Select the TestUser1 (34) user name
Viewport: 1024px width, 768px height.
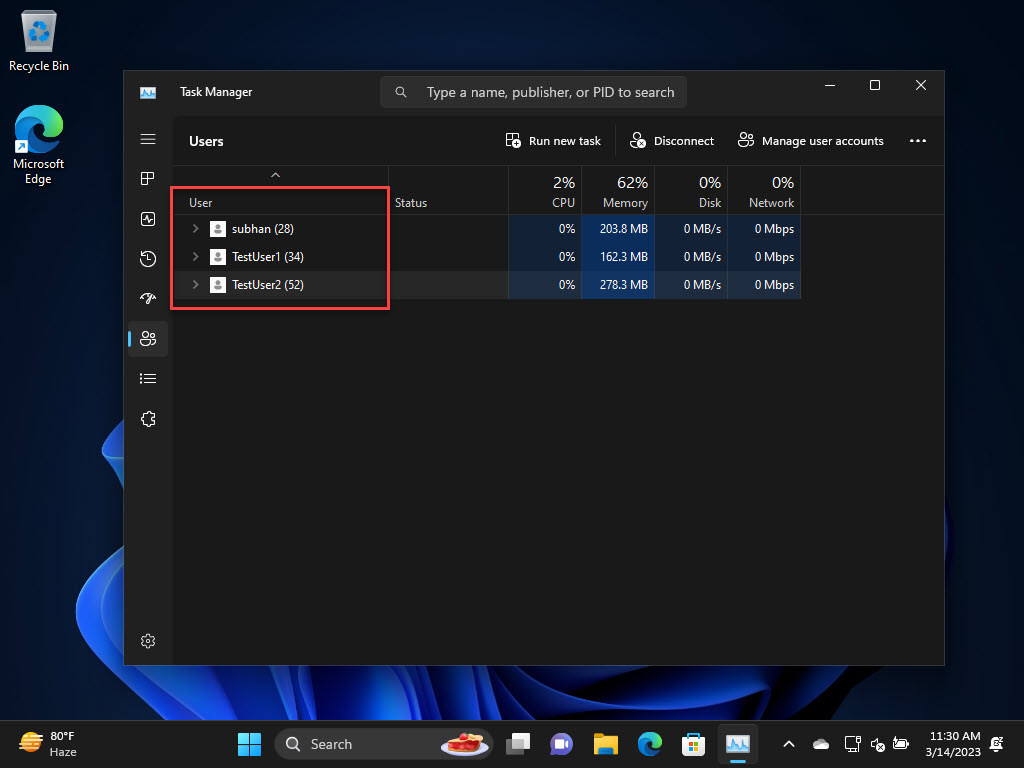tap(268, 257)
